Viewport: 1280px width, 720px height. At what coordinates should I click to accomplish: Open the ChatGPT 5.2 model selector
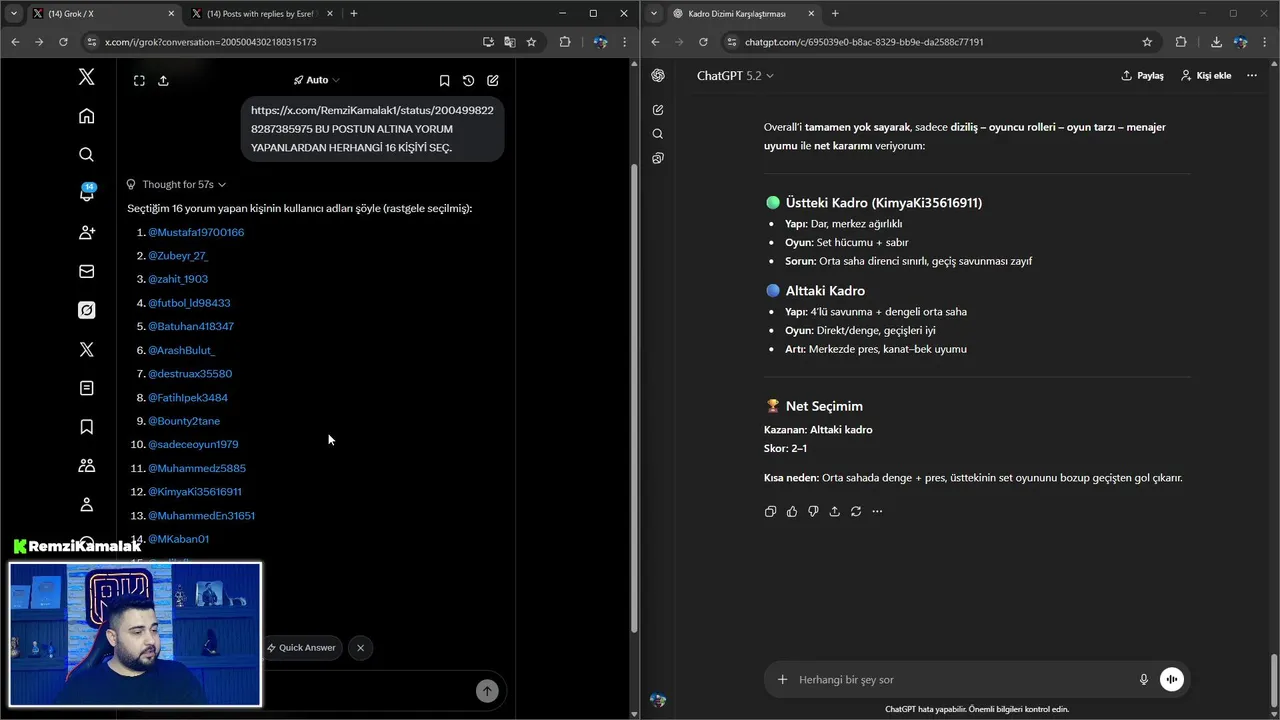(x=735, y=75)
